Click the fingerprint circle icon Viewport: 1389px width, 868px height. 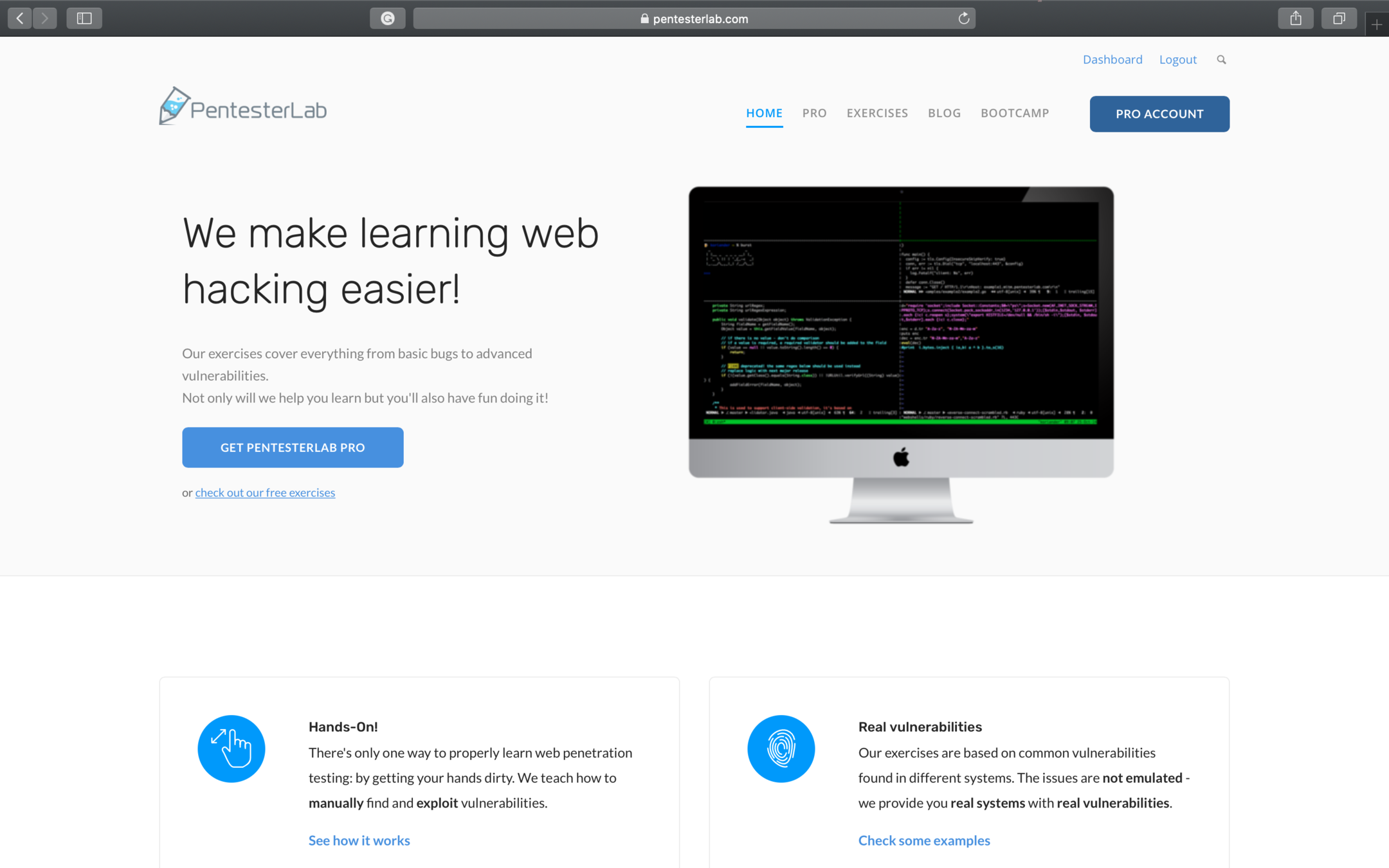click(x=781, y=748)
